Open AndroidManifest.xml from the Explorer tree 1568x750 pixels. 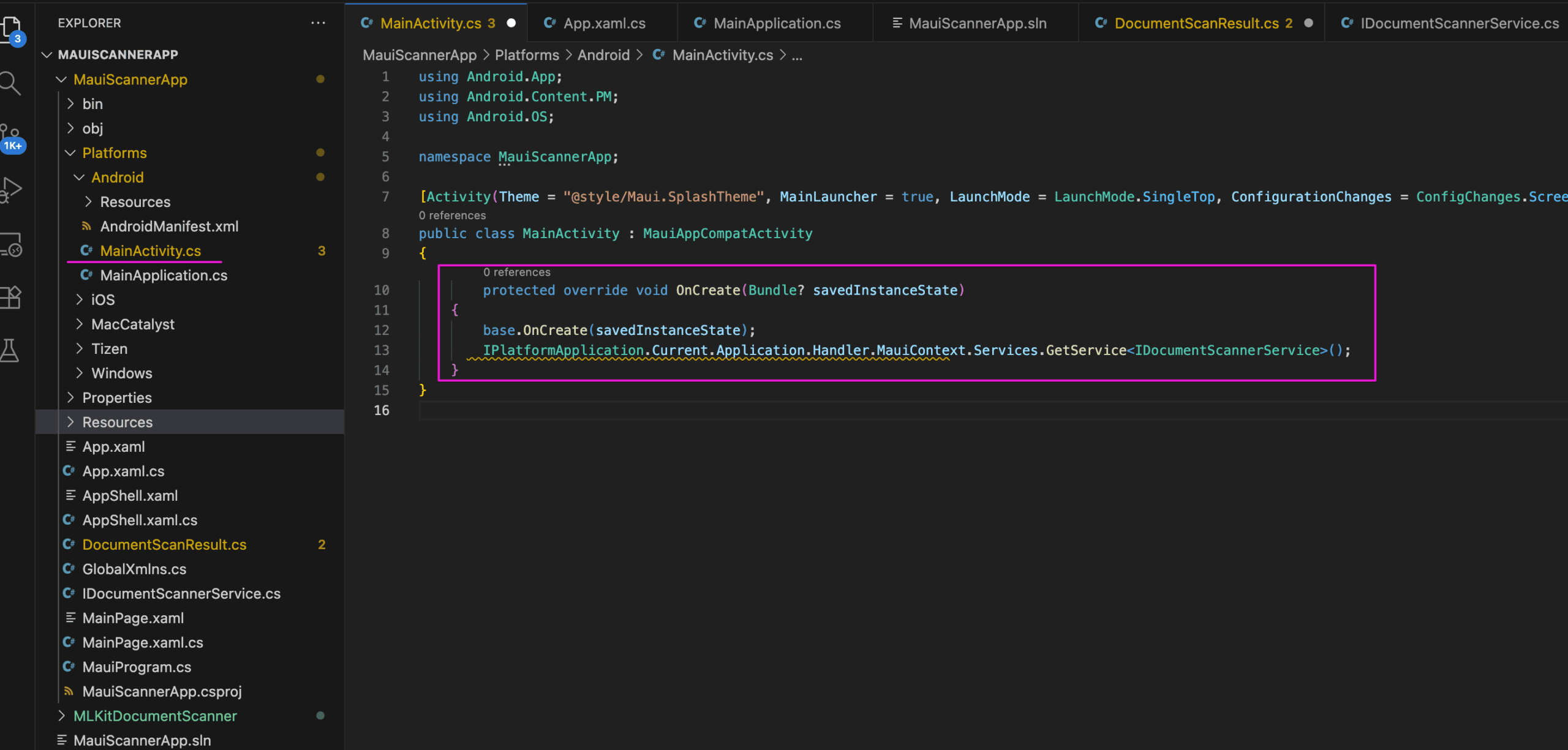[x=169, y=226]
